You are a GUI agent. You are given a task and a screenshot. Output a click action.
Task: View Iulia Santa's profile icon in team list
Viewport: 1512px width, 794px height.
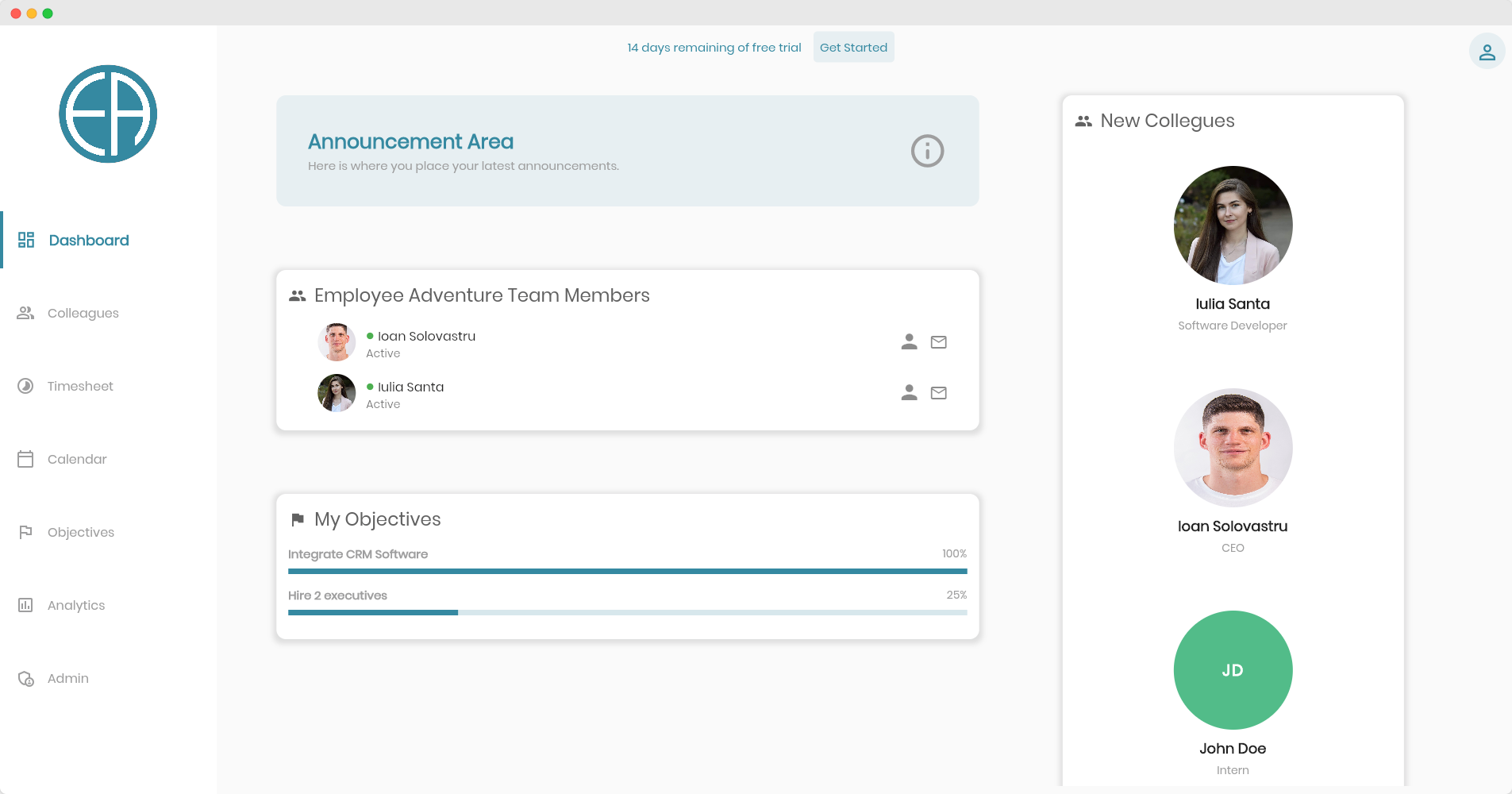(910, 393)
